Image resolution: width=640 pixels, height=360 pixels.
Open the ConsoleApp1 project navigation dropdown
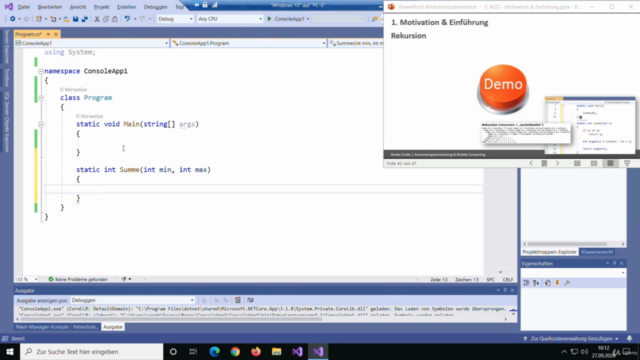[x=92, y=43]
